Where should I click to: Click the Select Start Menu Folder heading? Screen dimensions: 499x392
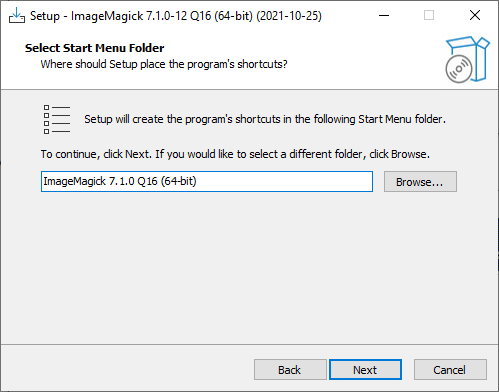(x=95, y=48)
